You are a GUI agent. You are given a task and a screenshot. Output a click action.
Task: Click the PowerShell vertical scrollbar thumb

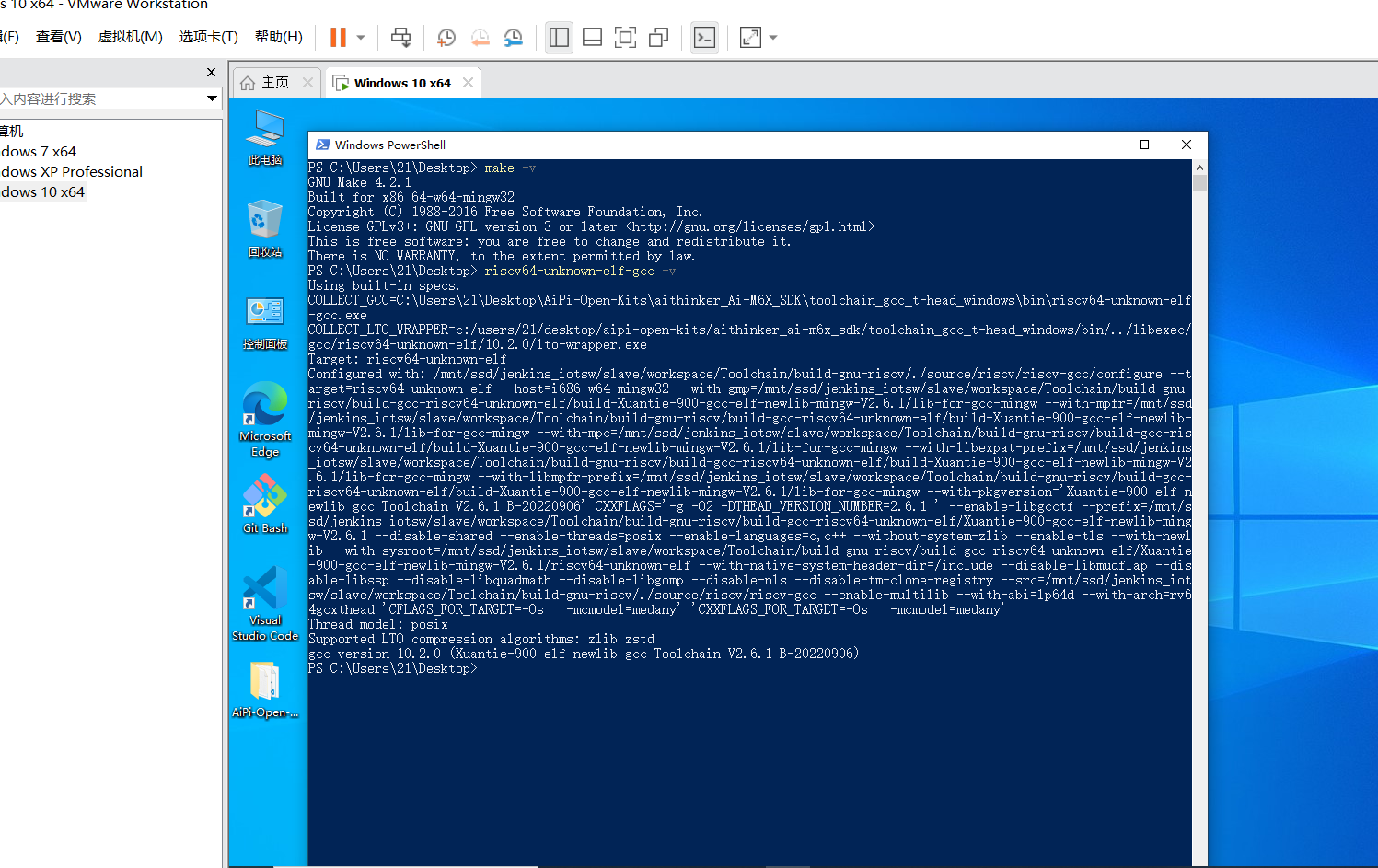(1199, 182)
